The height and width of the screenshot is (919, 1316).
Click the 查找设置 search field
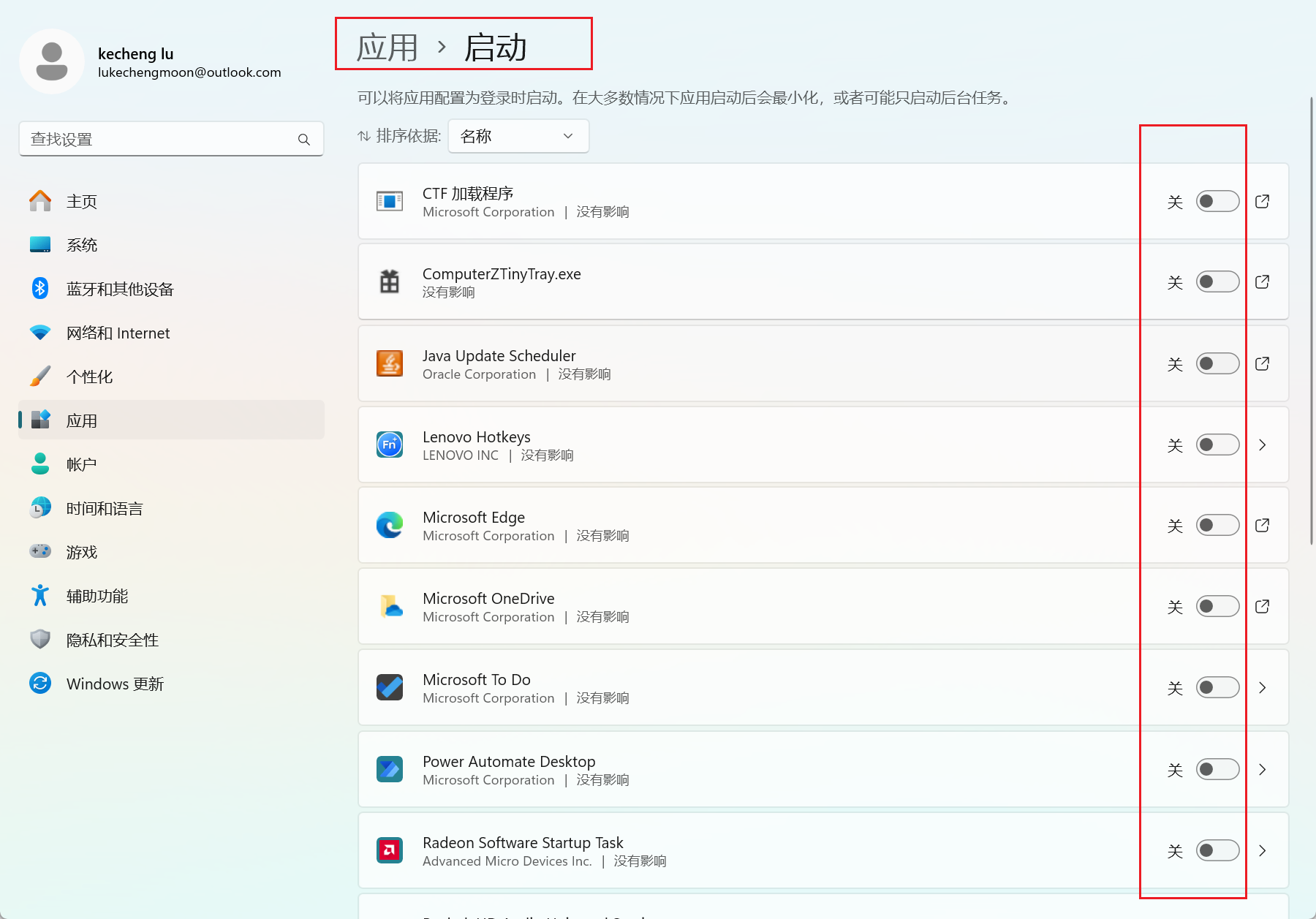pos(161,139)
